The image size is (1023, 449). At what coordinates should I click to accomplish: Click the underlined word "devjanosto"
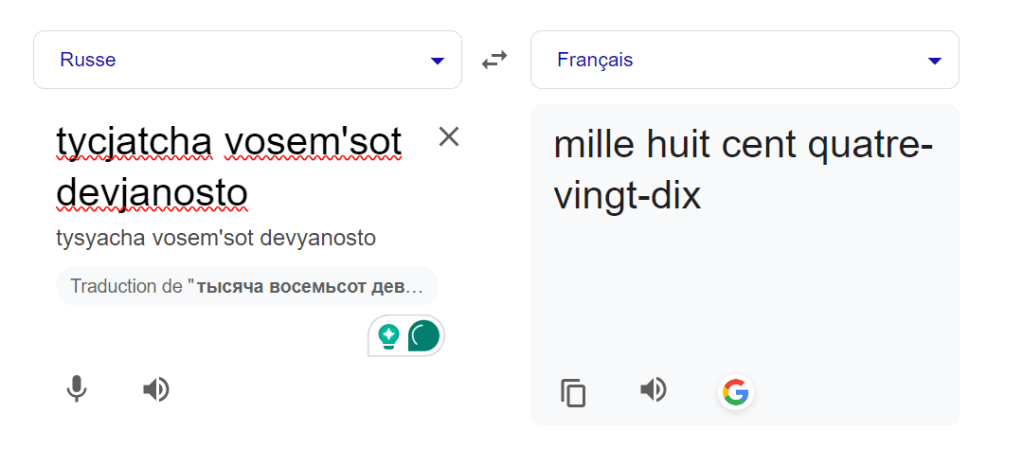coord(152,192)
